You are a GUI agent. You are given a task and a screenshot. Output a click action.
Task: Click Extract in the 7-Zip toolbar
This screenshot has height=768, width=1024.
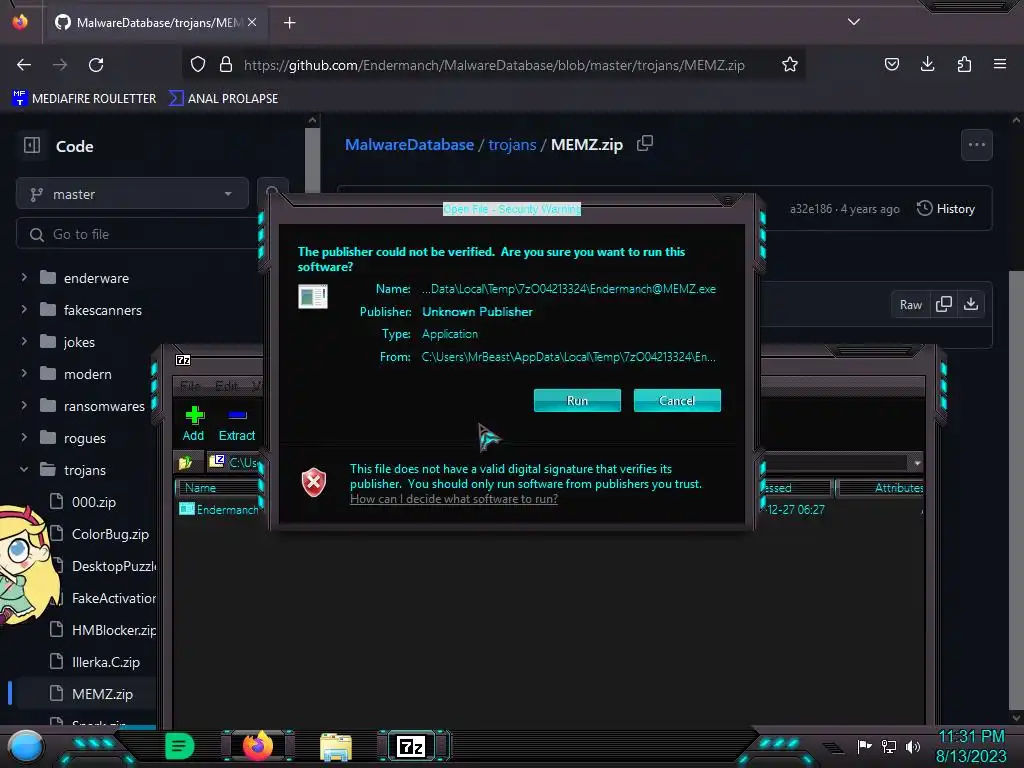click(236, 424)
